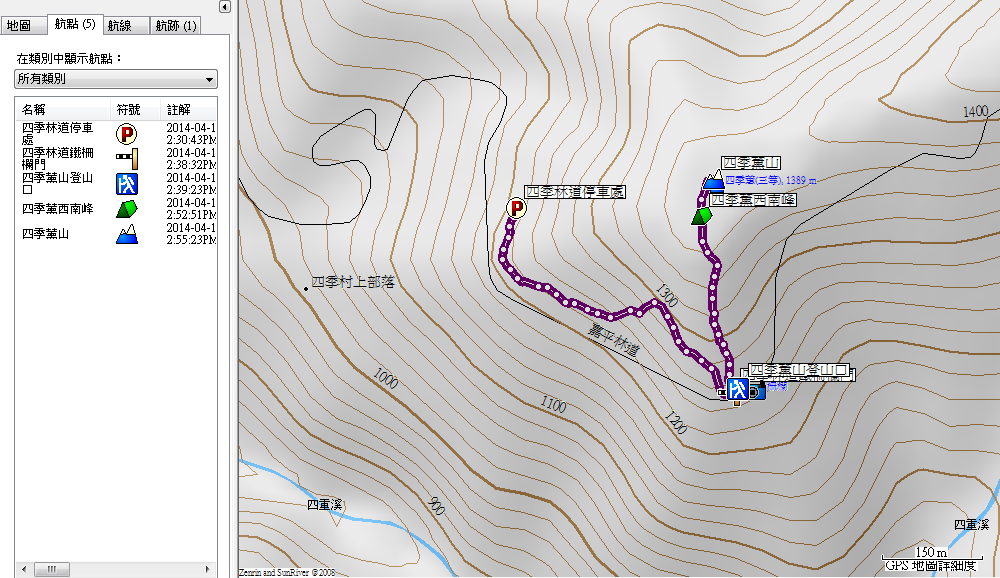Click the blue summit marker on the map

point(713,182)
